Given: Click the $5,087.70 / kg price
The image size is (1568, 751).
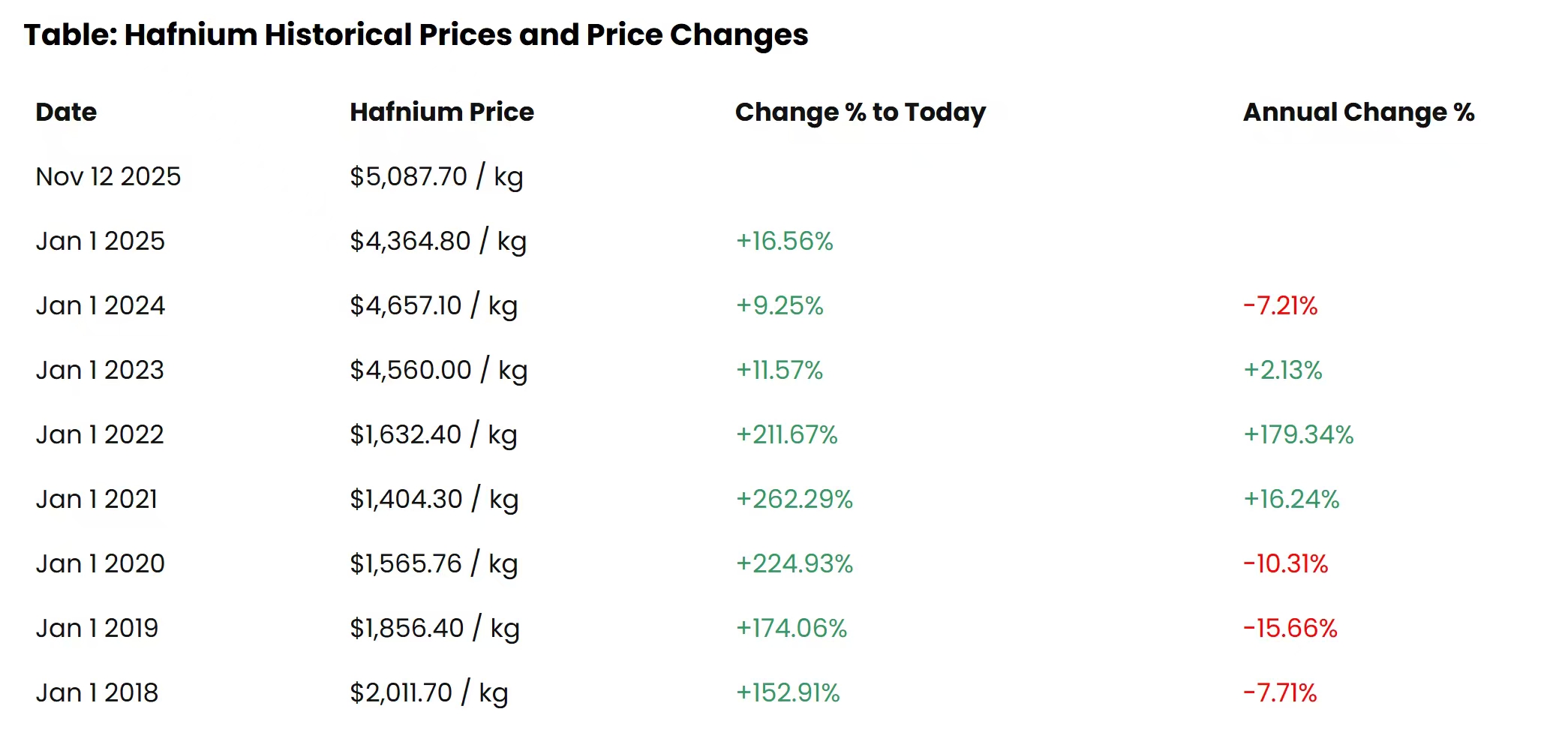Looking at the screenshot, I should pyautogui.click(x=436, y=177).
